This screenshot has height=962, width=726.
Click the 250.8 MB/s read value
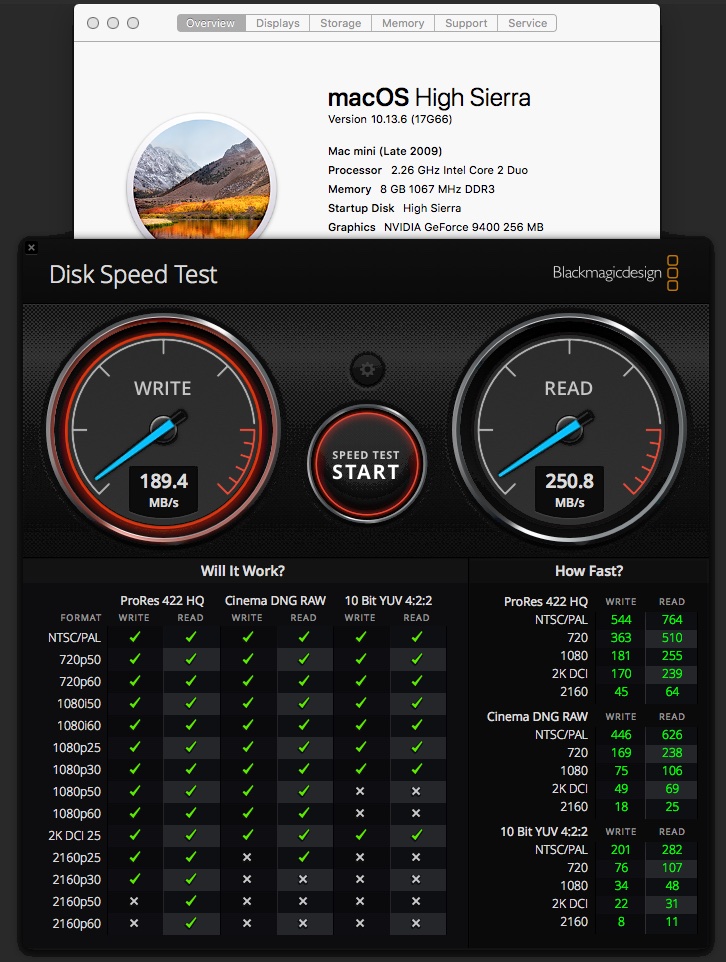pyautogui.click(x=570, y=490)
